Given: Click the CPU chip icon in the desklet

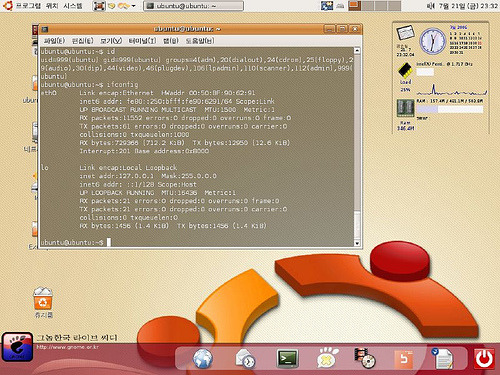Looking at the screenshot, I should (405, 70).
